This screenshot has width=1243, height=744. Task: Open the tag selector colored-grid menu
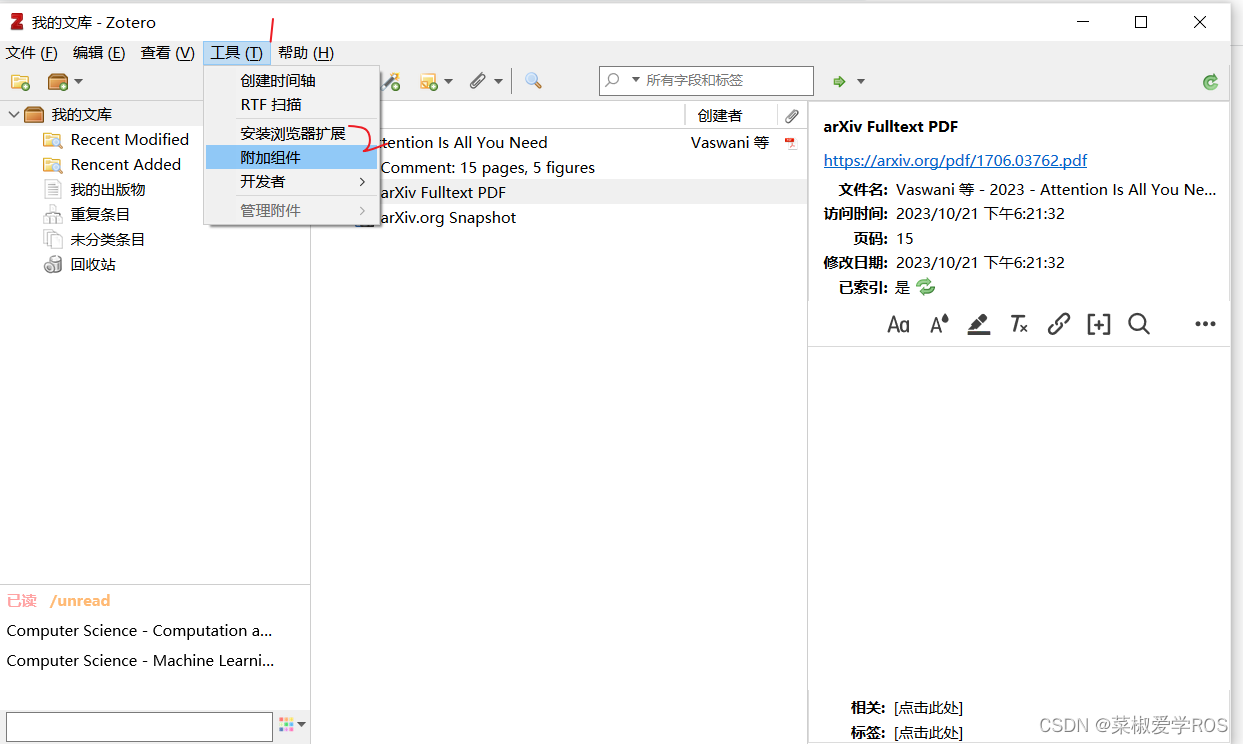coord(292,724)
